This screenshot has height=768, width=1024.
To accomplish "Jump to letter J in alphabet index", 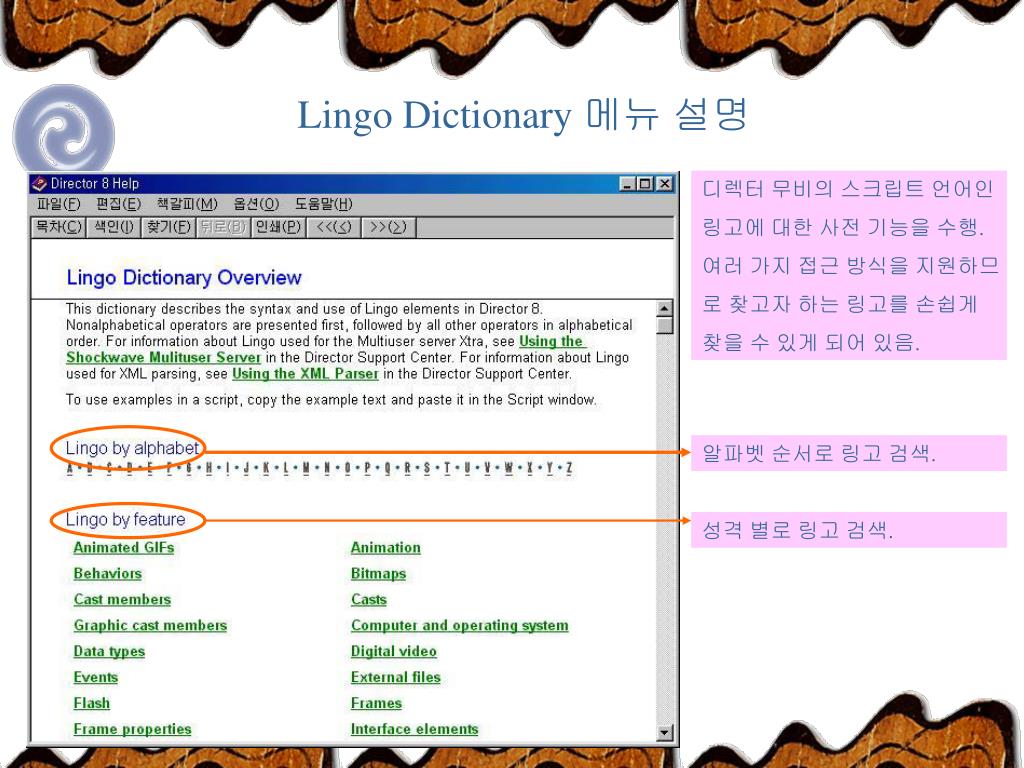I will 246,468.
